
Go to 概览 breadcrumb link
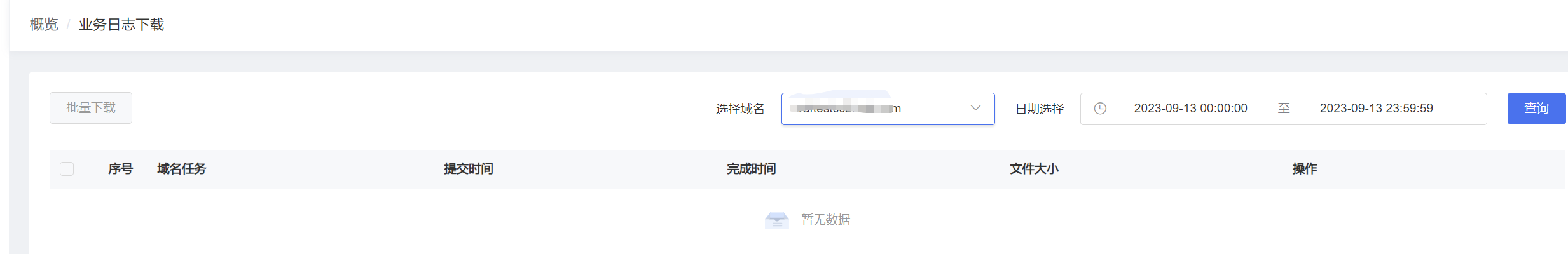(44, 25)
